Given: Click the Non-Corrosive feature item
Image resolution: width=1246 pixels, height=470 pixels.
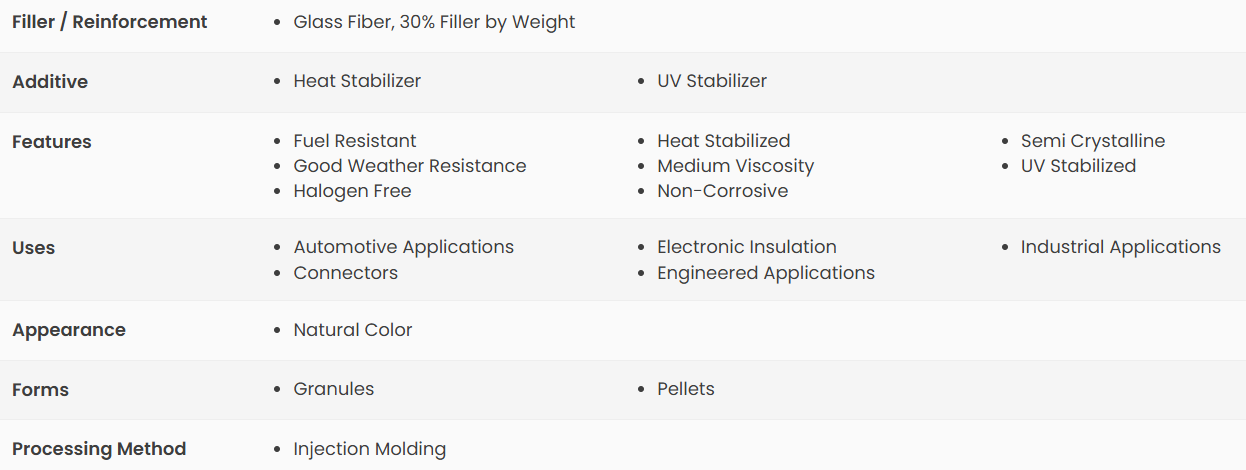Looking at the screenshot, I should click(x=723, y=191).
